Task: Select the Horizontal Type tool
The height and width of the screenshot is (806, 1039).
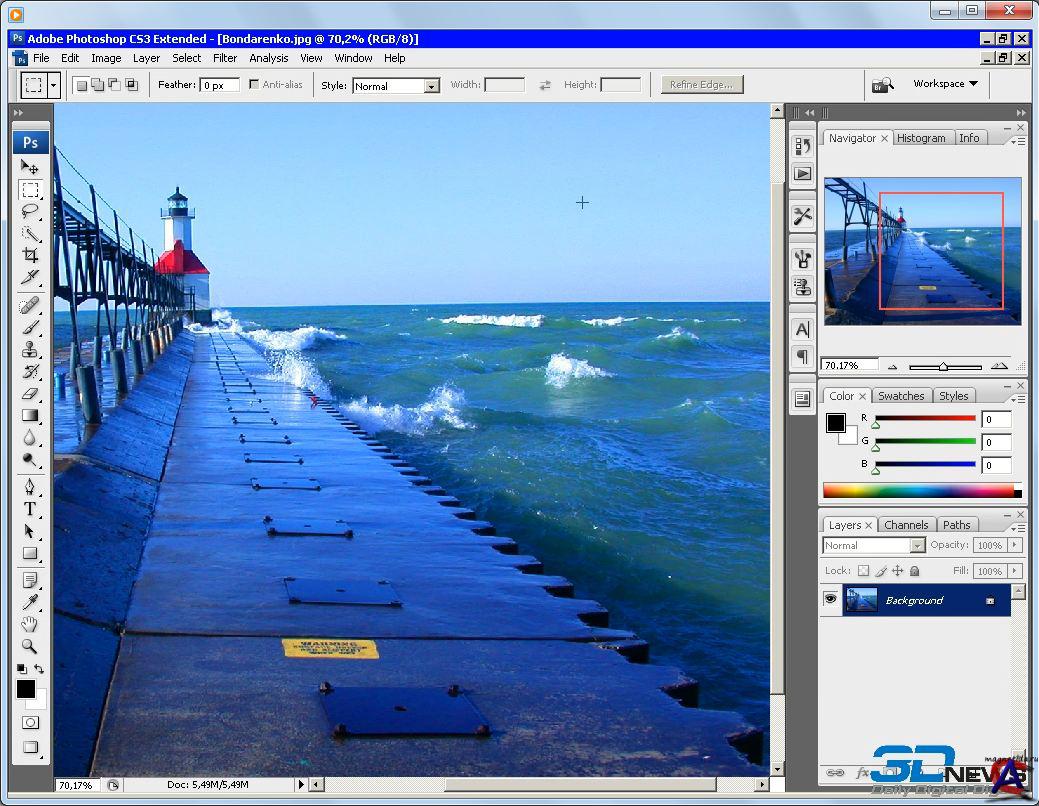Action: click(30, 509)
